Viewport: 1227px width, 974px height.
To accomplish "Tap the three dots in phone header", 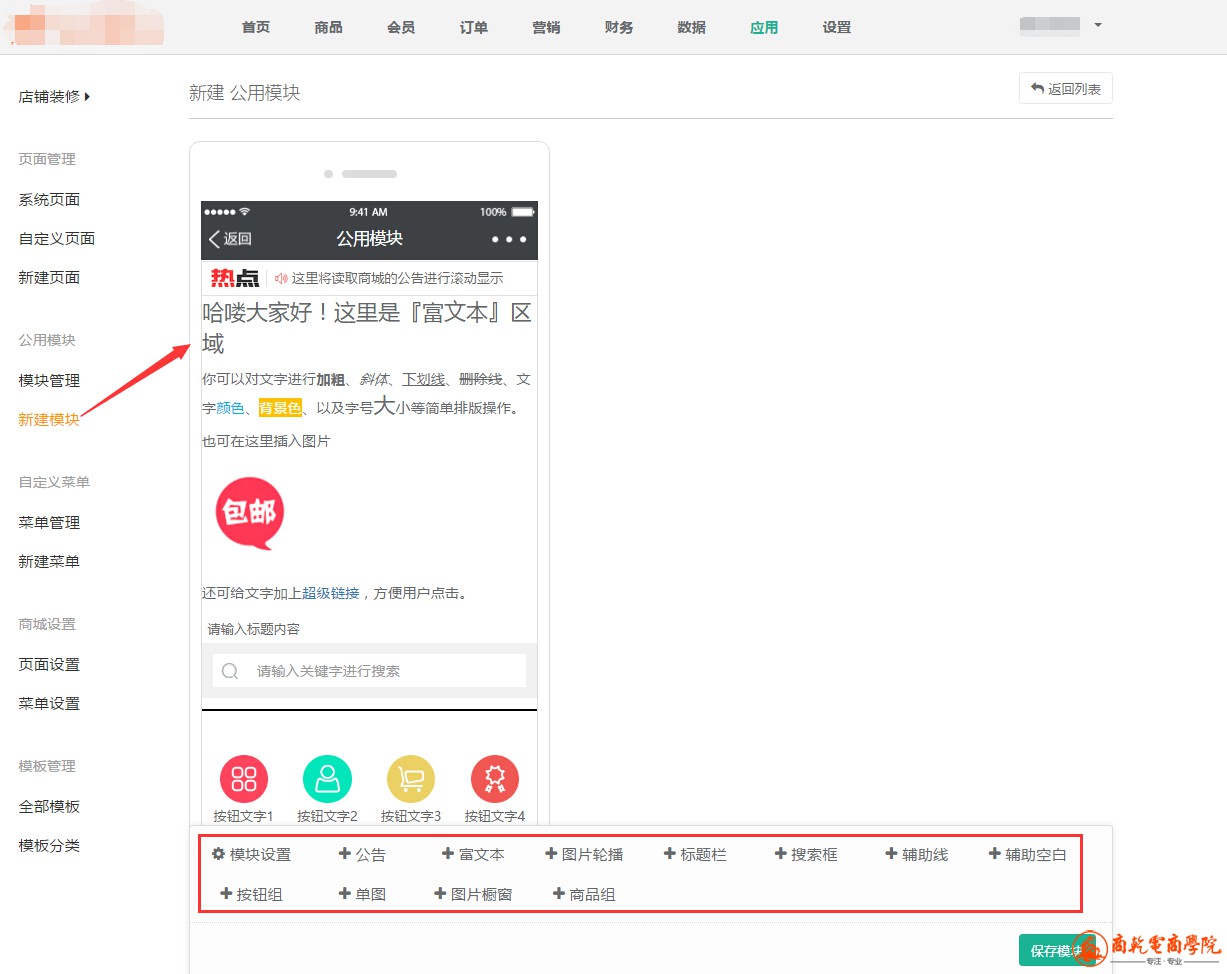I will click(x=508, y=240).
